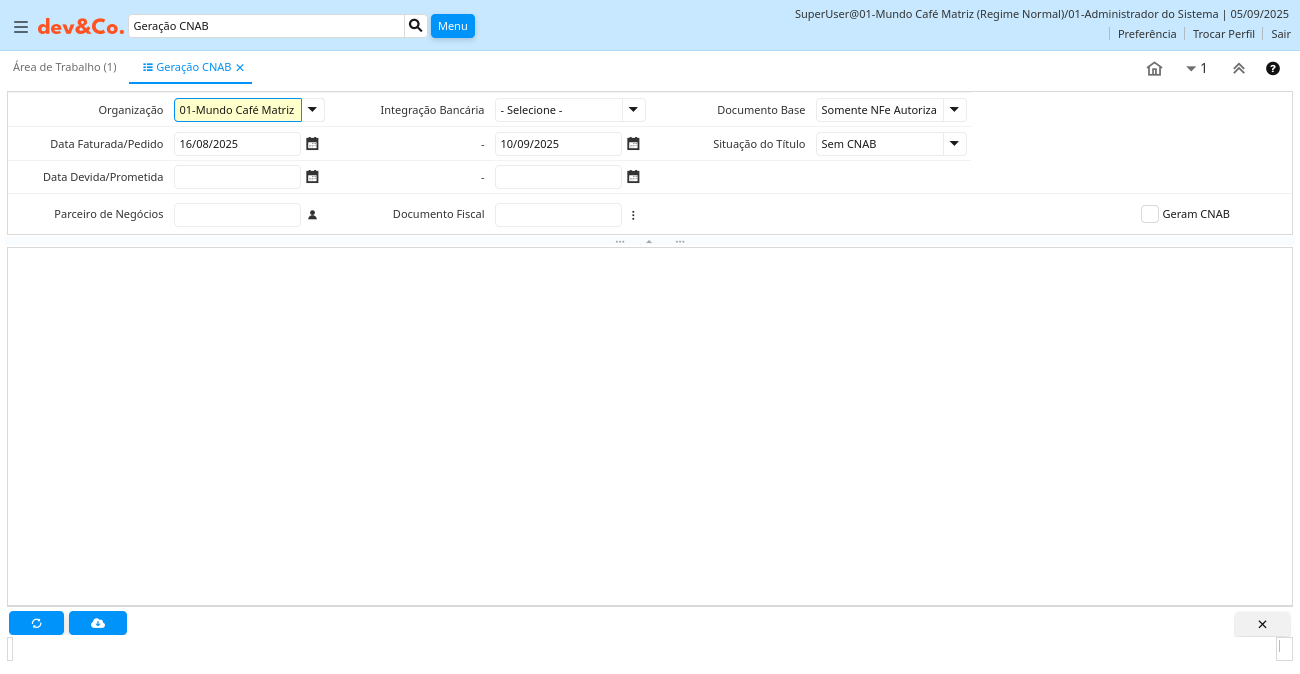Click the Parceiro de Negócios input field
The height and width of the screenshot is (674, 1300).
point(237,215)
